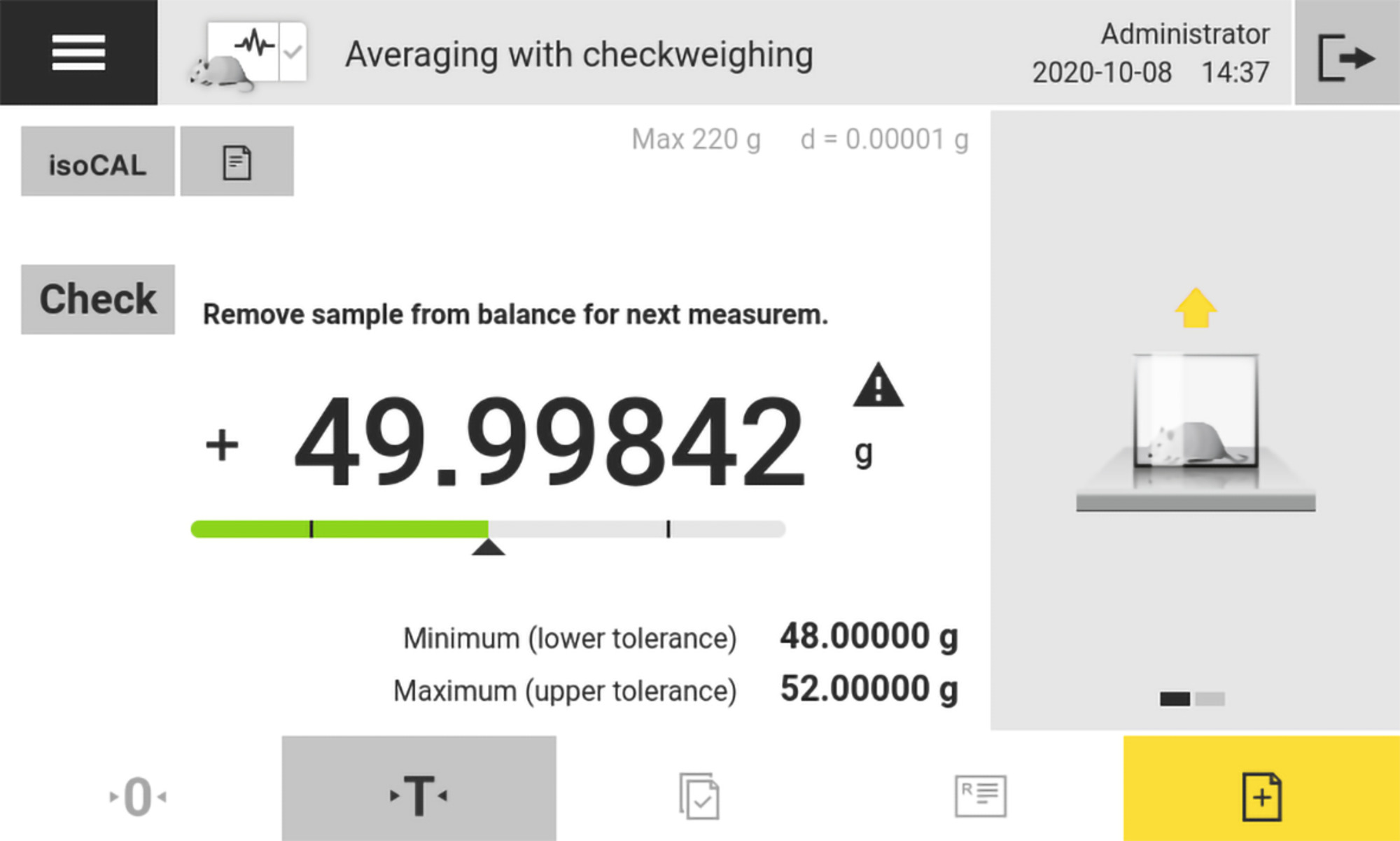This screenshot has width=1400, height=841.
Task: Click the 49.99842 weight reading
Action: pyautogui.click(x=549, y=443)
